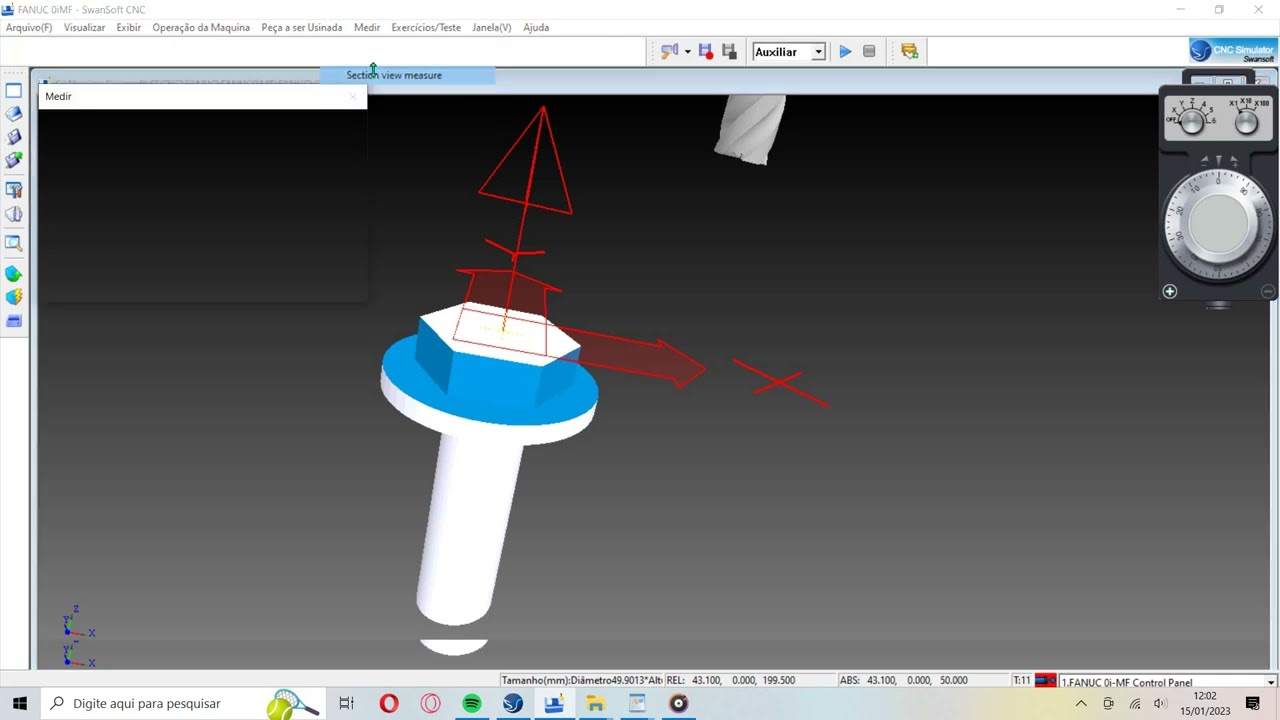Click the blue workpiece with green arrow icon
The width and height of the screenshot is (1280, 720).
click(x=14, y=274)
